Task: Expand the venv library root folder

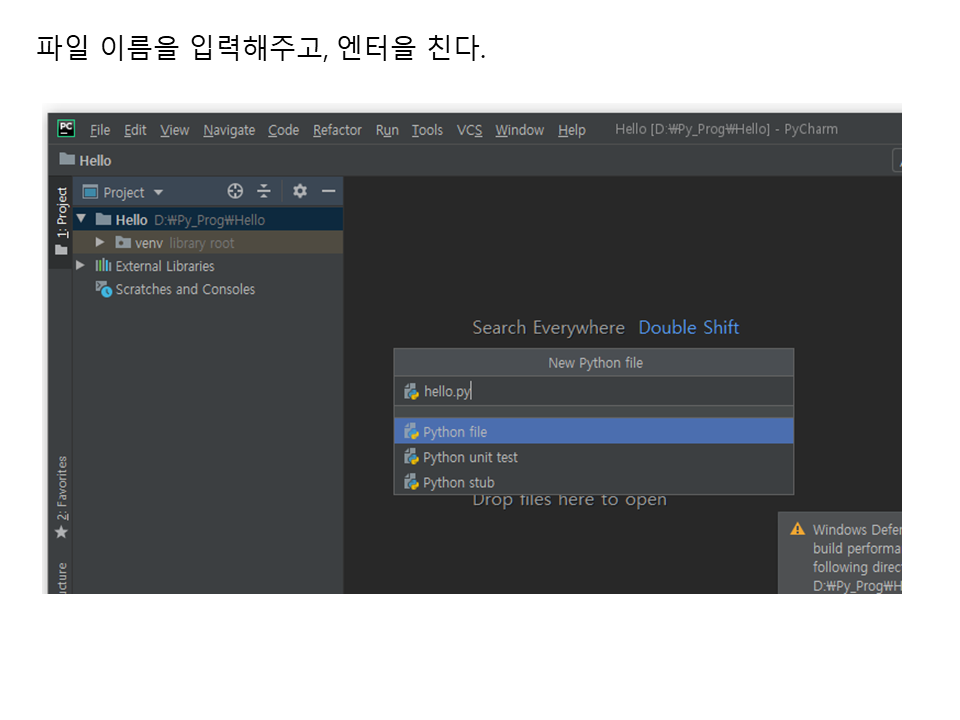Action: pyautogui.click(x=100, y=242)
